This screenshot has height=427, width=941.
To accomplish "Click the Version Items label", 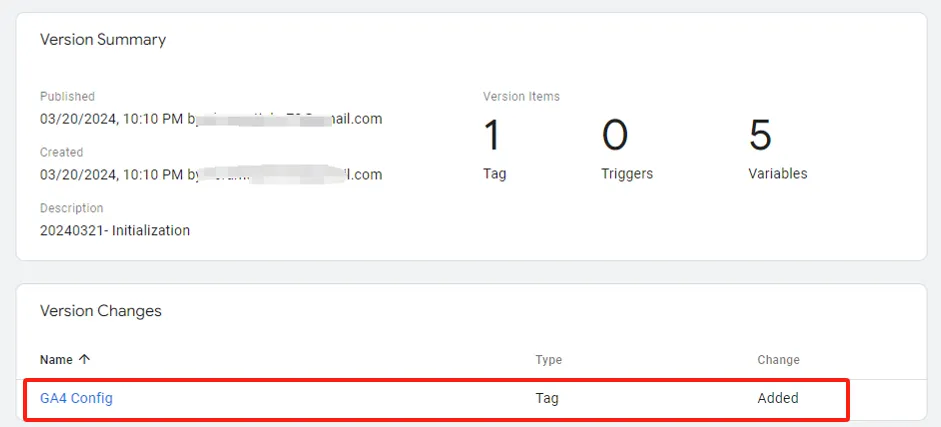I will tap(521, 97).
